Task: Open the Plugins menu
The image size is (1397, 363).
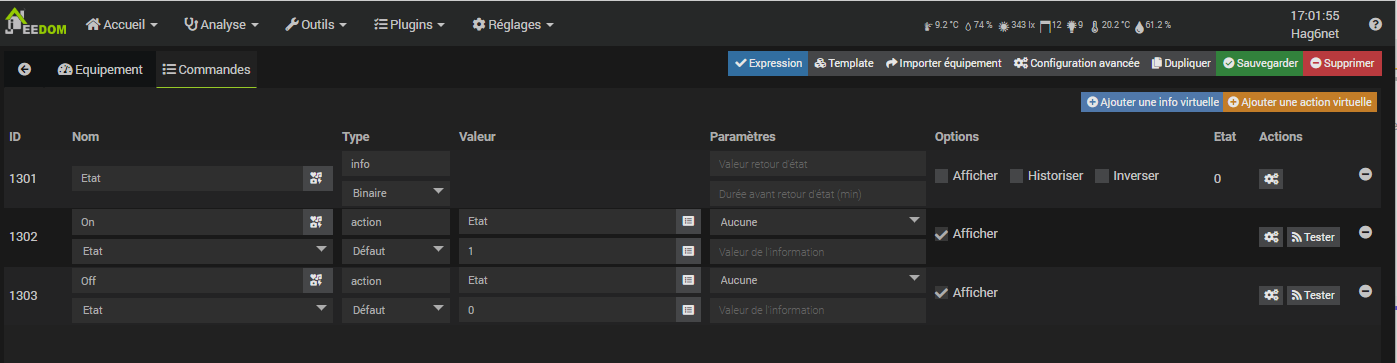Action: click(409, 24)
